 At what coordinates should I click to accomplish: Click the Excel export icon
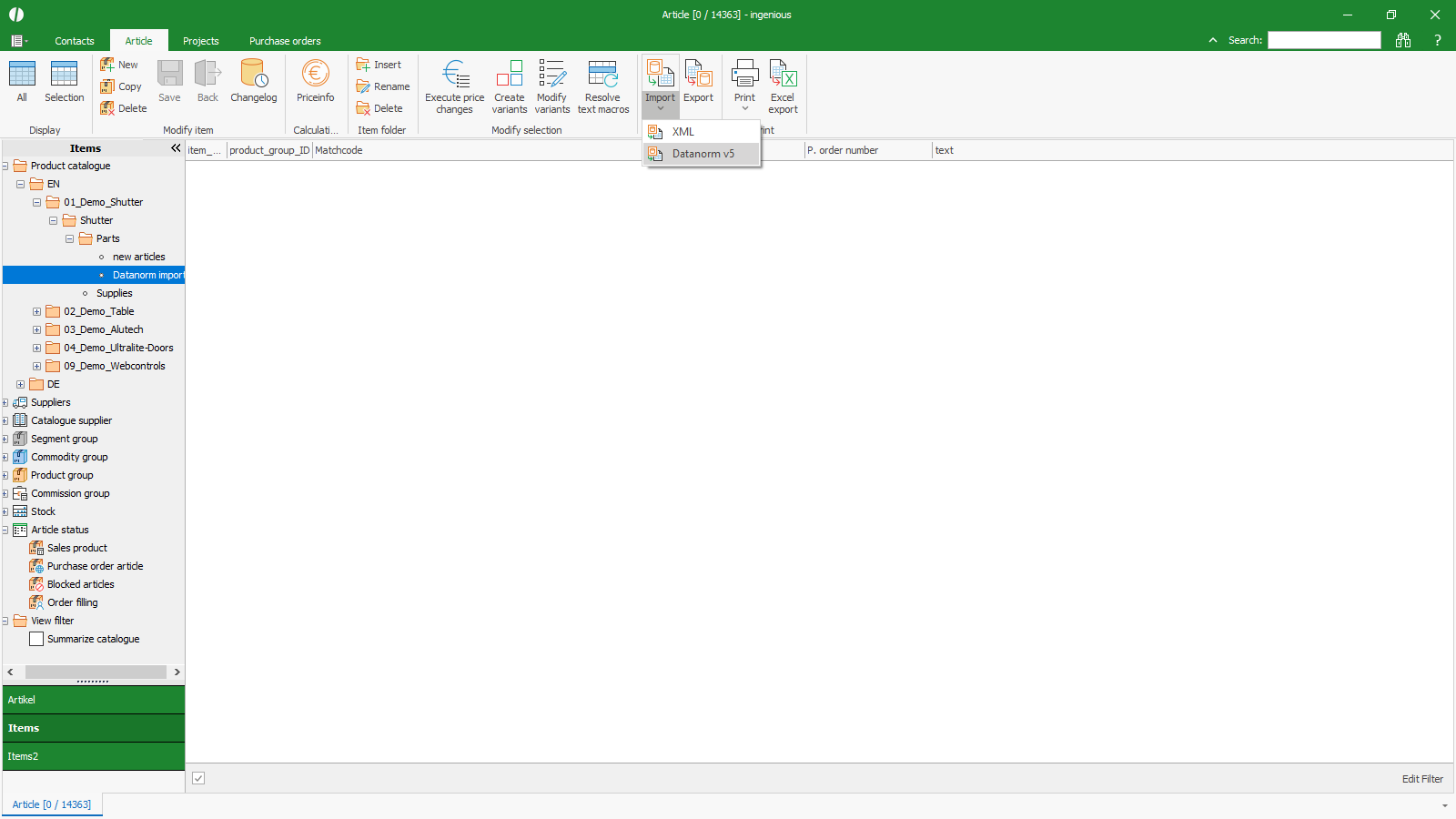(783, 75)
